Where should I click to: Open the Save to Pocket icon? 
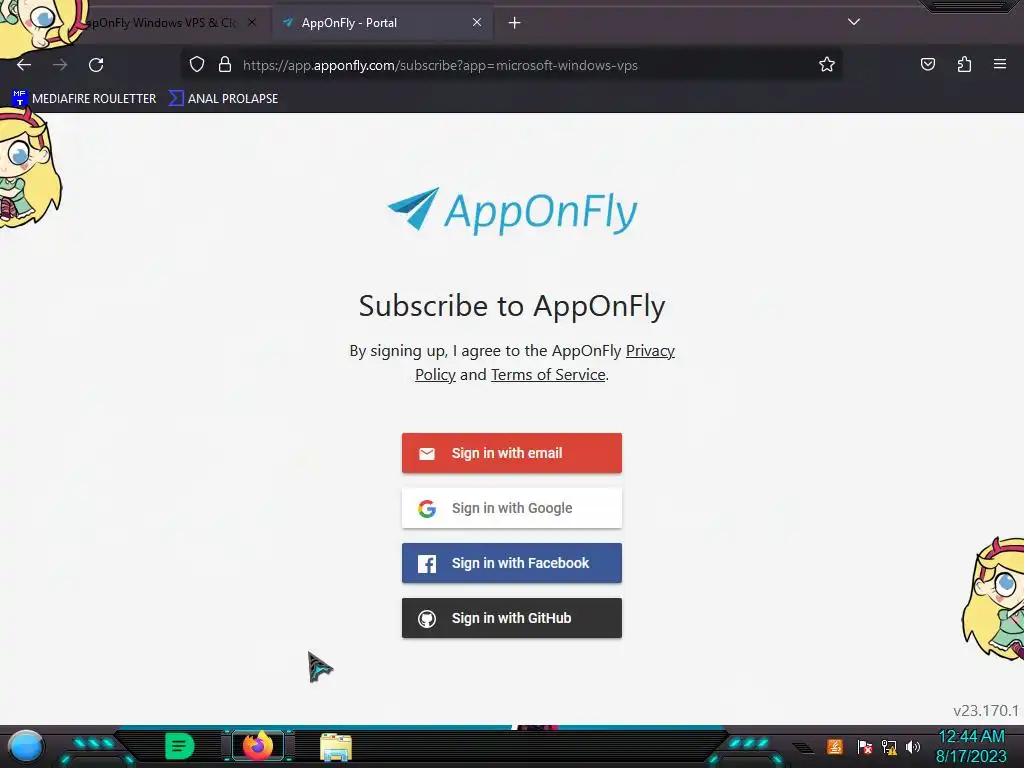click(x=927, y=64)
